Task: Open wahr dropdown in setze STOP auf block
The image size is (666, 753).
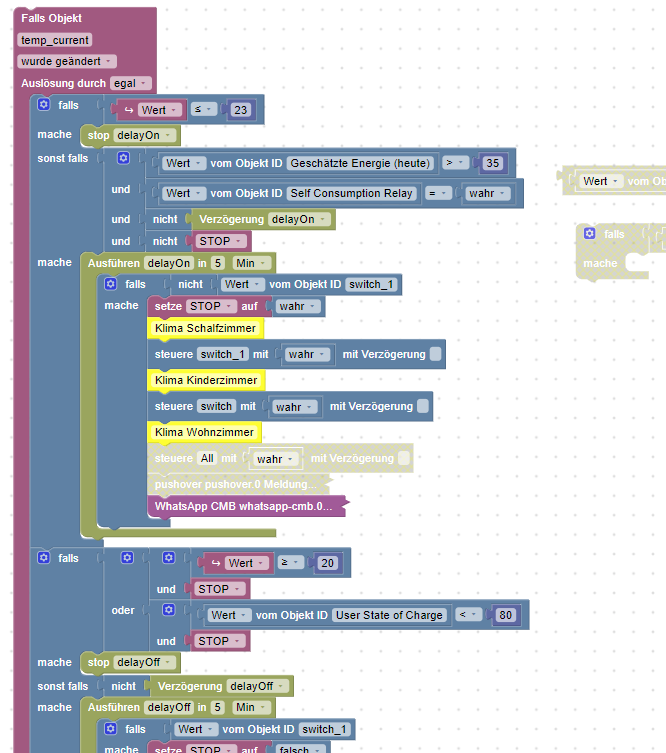Action: tap(298, 306)
